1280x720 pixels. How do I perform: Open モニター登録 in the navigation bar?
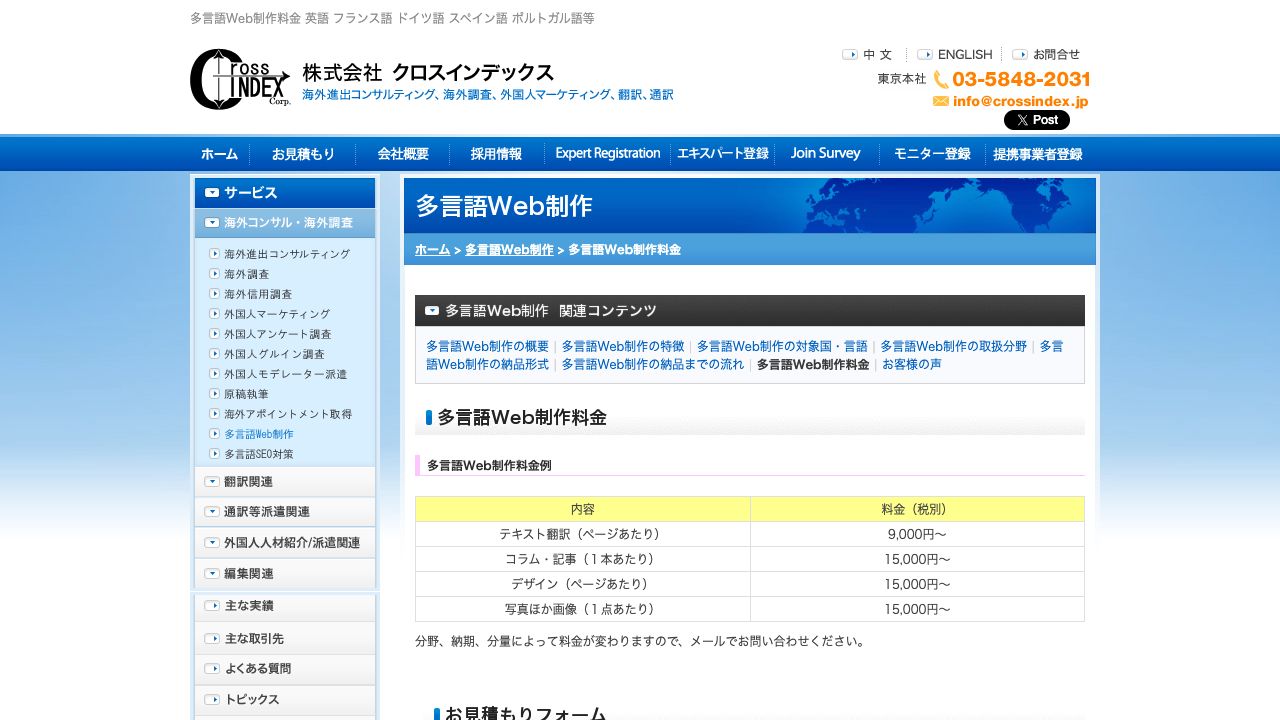[932, 154]
